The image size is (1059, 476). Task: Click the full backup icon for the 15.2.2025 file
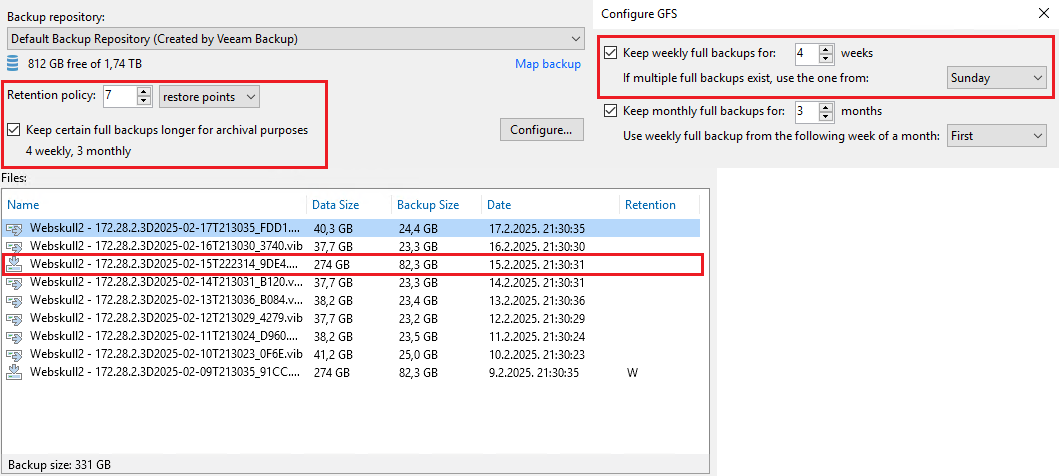click(14, 264)
